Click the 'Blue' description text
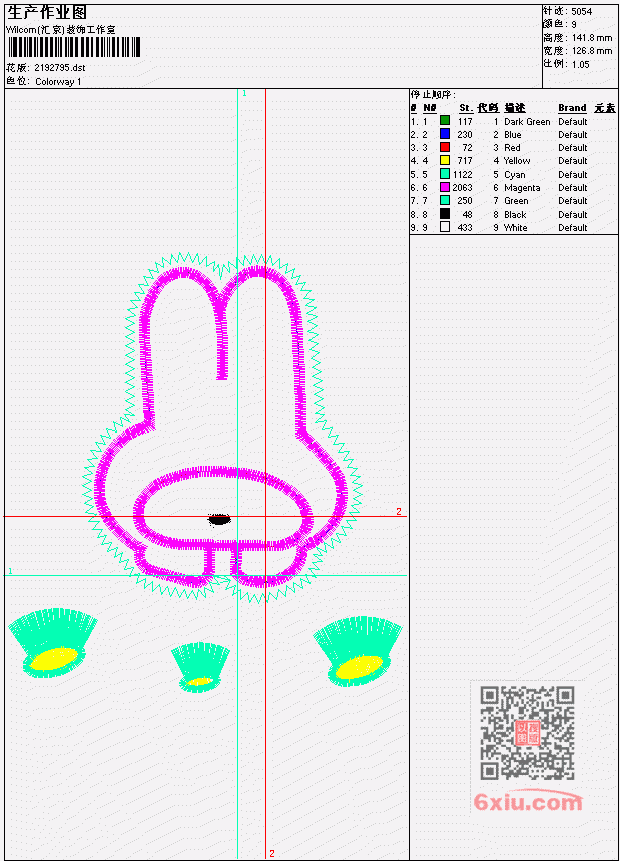 tap(513, 135)
